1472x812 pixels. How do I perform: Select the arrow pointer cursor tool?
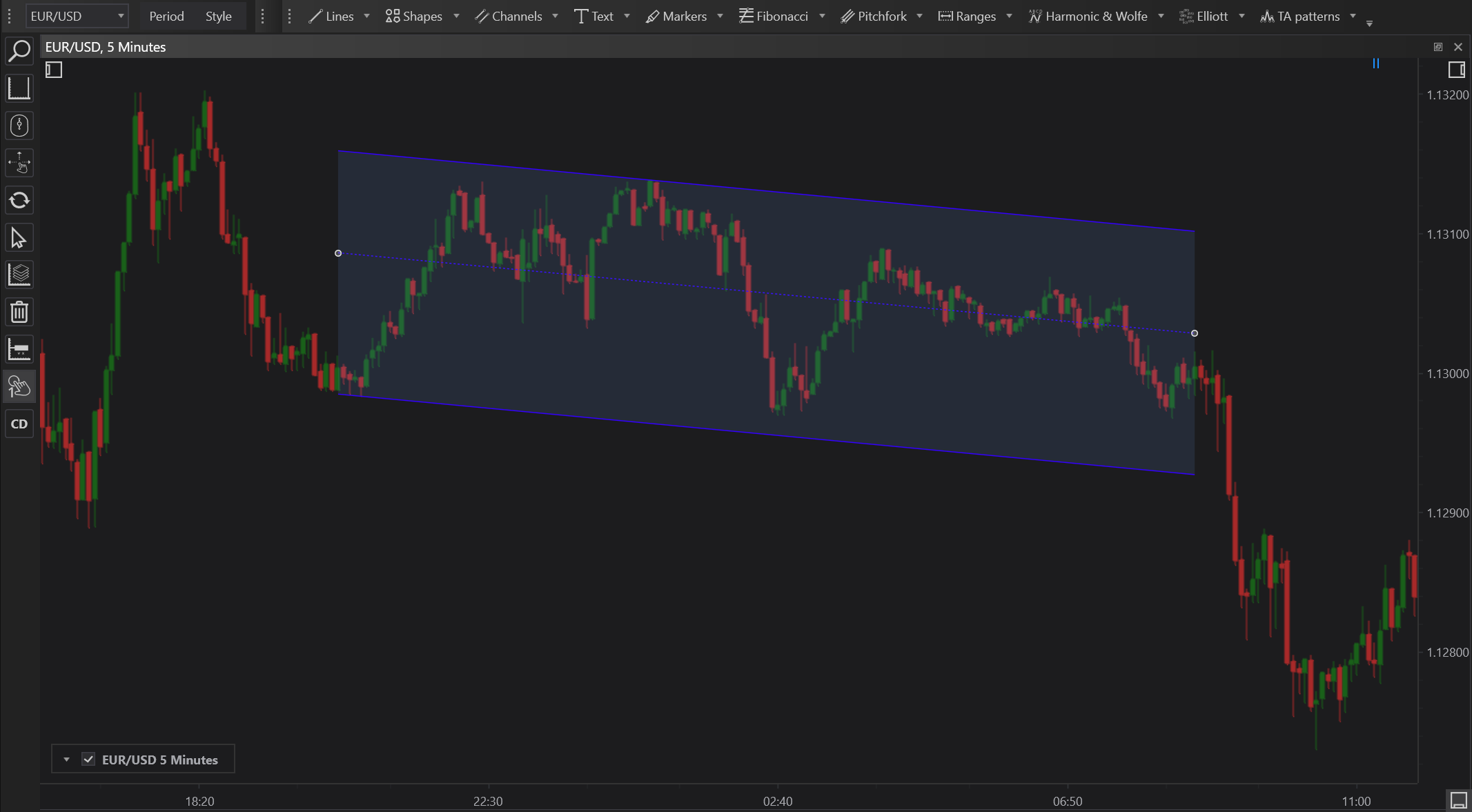click(x=19, y=238)
